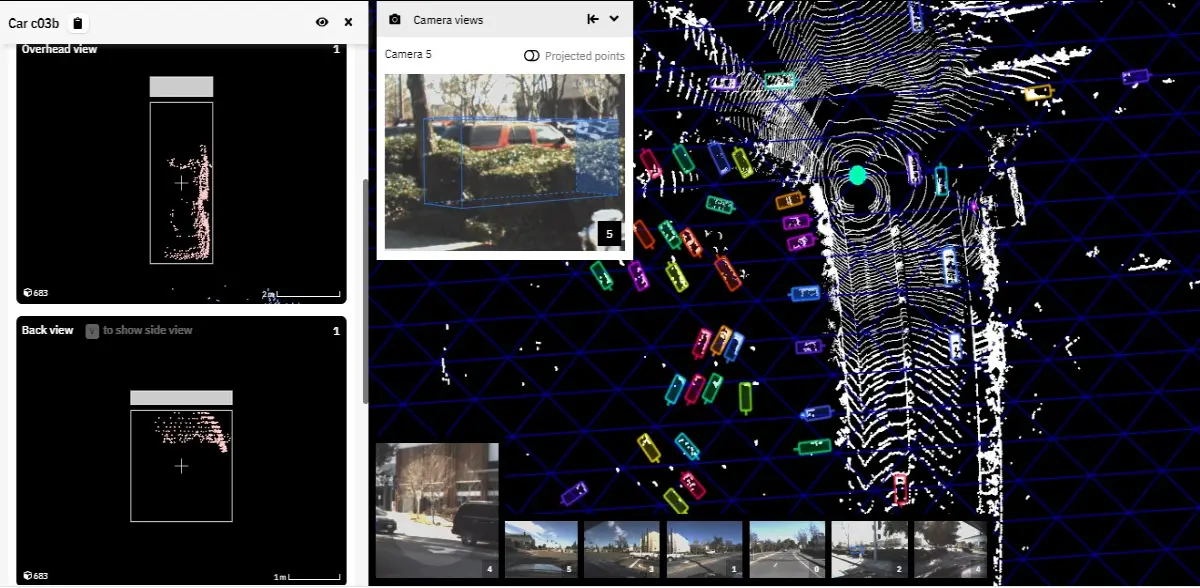This screenshot has width=1200, height=588.
Task: Click the left panel vertical scrollbar
Action: (364, 290)
